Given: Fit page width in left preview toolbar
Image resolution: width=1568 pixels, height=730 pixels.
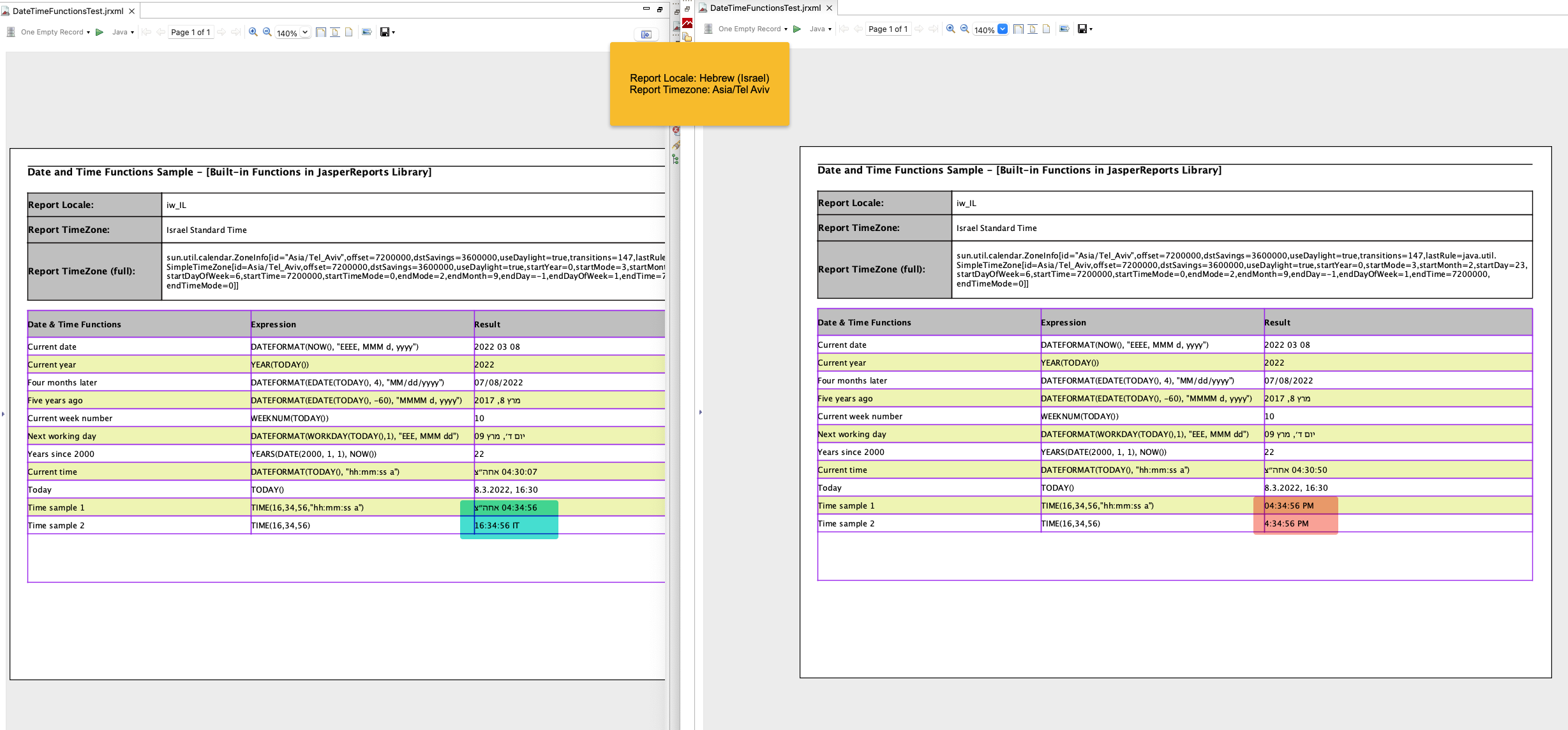Looking at the screenshot, I should point(335,32).
